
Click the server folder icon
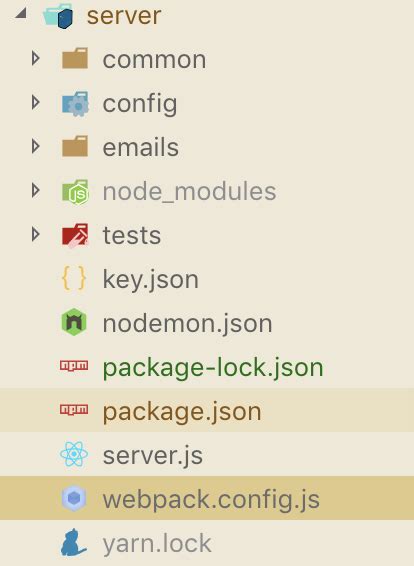click(x=58, y=16)
